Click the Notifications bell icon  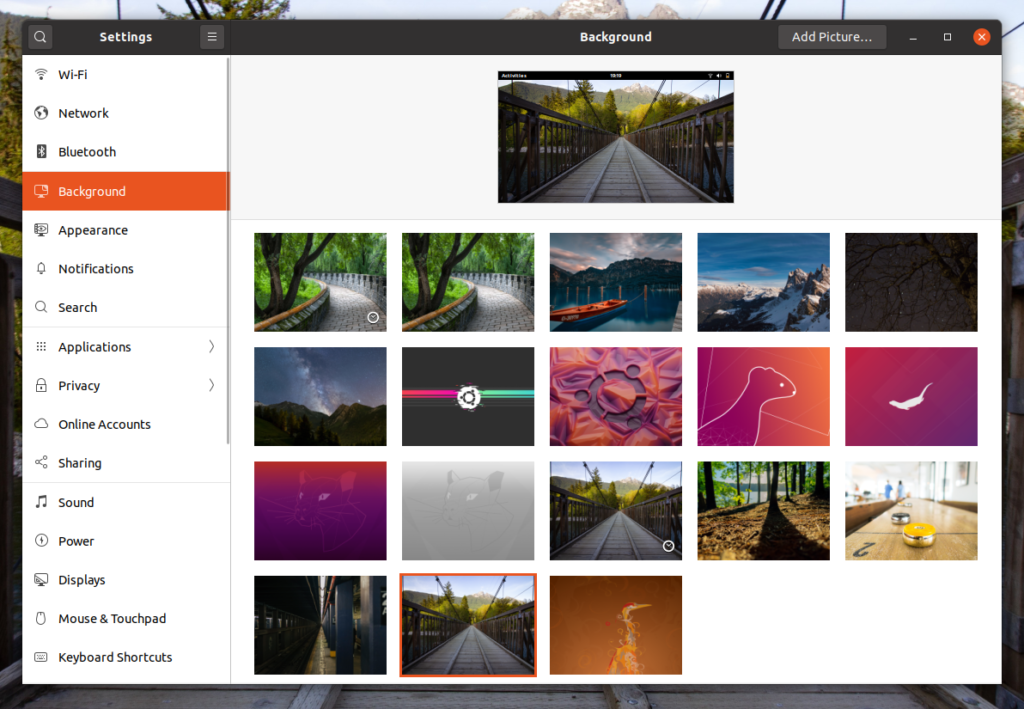(x=41, y=269)
